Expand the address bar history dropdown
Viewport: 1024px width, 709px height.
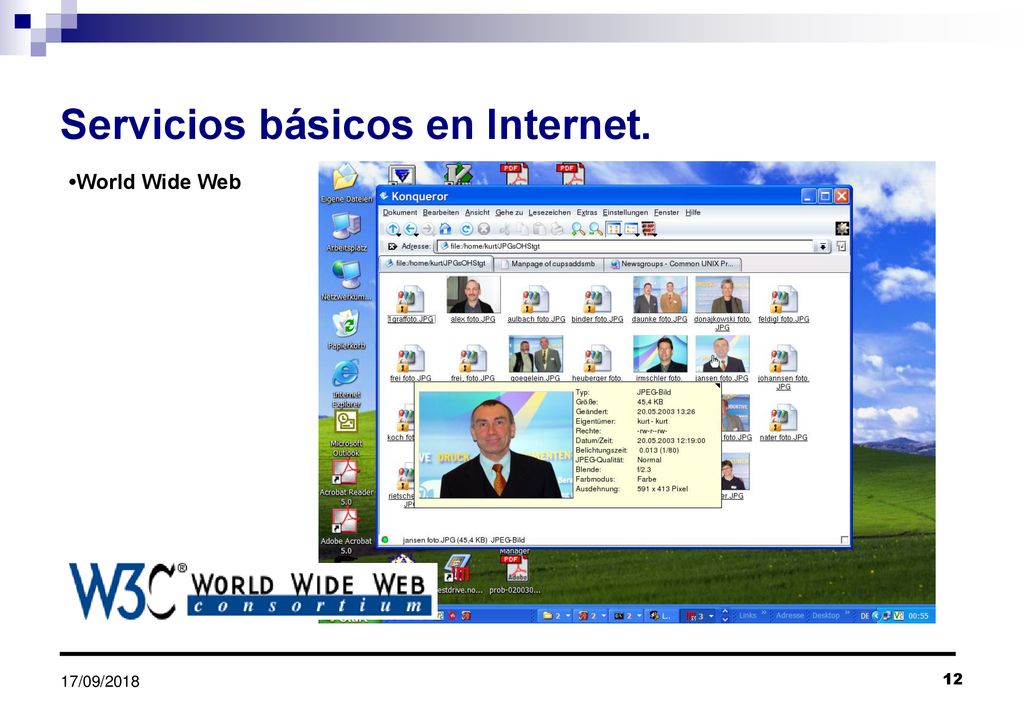pos(823,247)
